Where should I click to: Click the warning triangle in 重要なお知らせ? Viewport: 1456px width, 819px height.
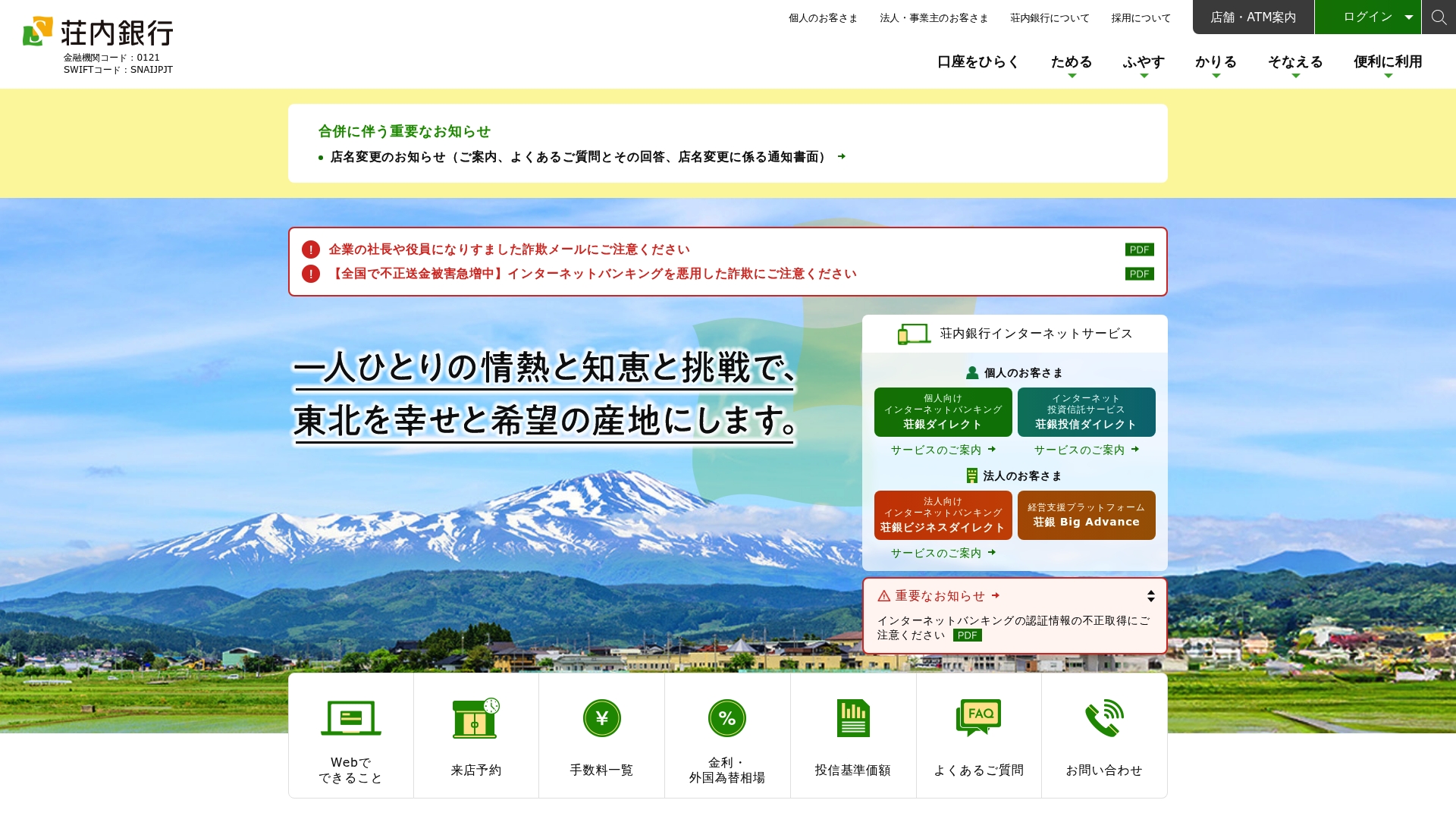(884, 596)
